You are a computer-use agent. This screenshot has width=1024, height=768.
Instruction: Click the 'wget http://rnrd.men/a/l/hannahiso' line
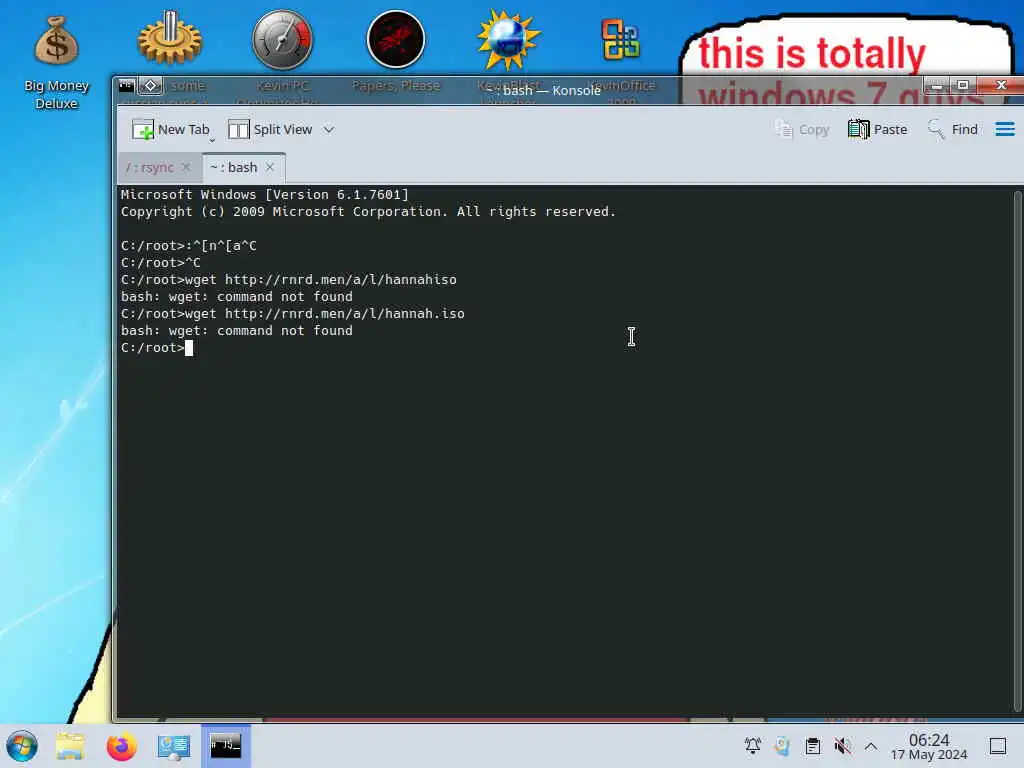click(289, 280)
